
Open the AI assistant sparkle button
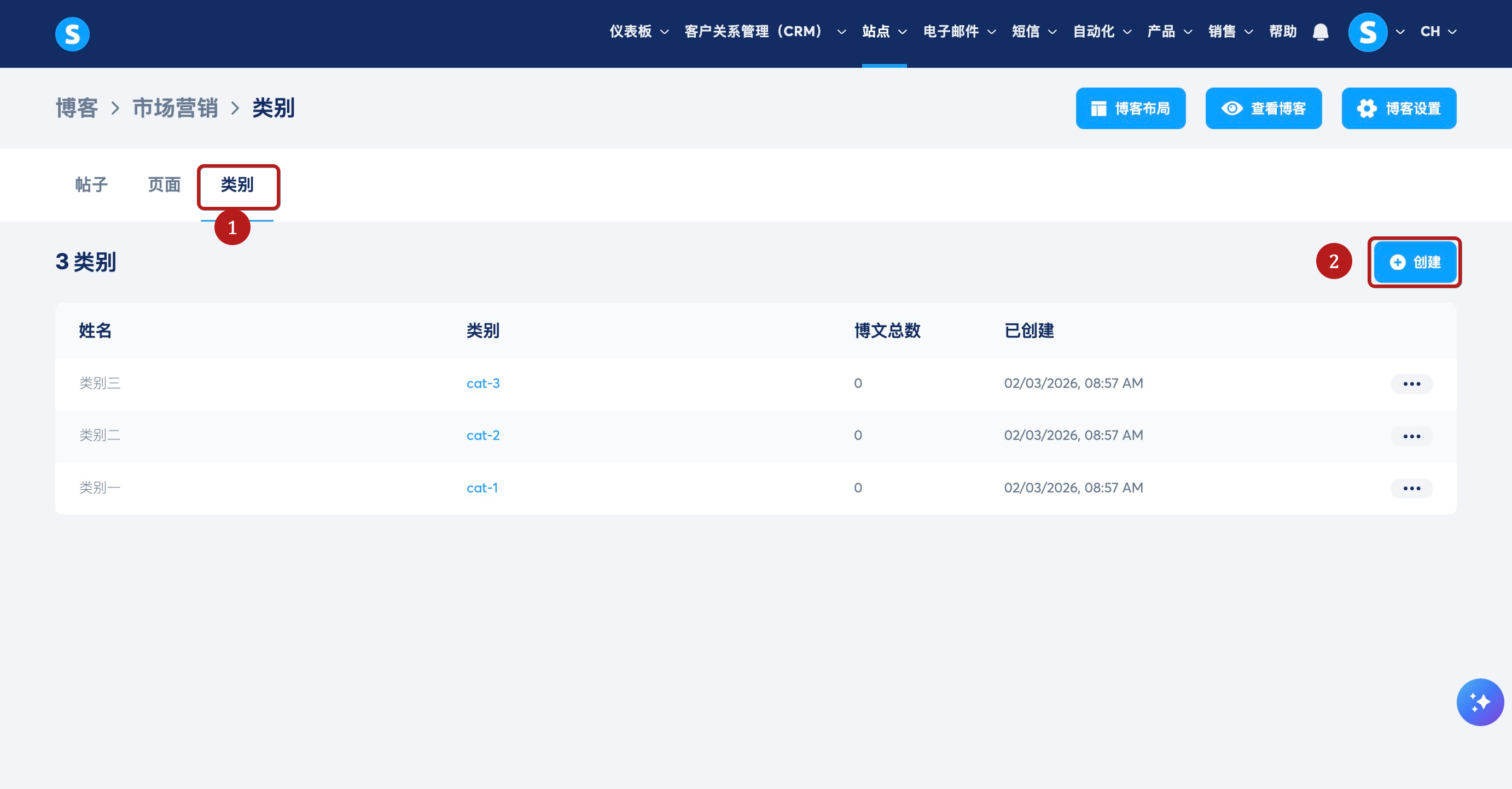[1479, 701]
